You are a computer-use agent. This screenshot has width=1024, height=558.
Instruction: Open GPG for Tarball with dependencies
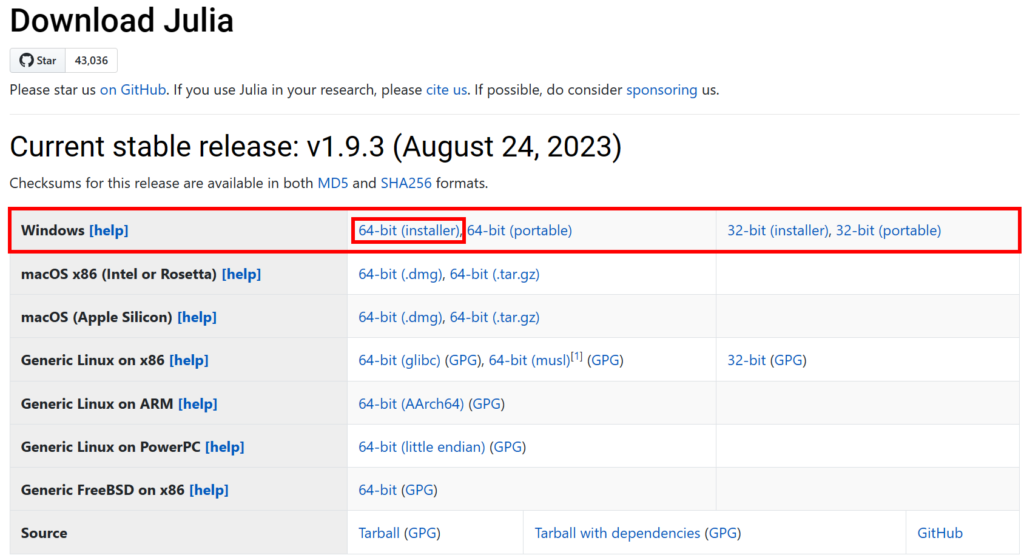tap(723, 533)
